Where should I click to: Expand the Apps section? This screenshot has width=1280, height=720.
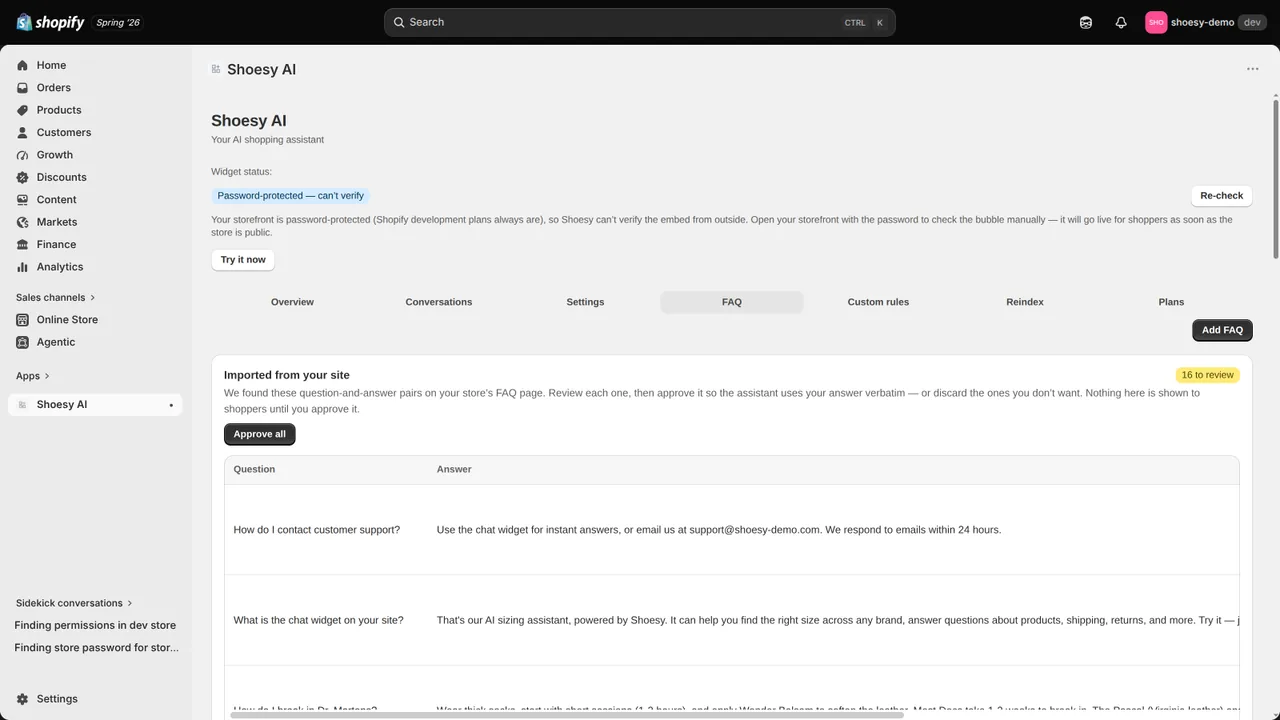click(x=33, y=376)
